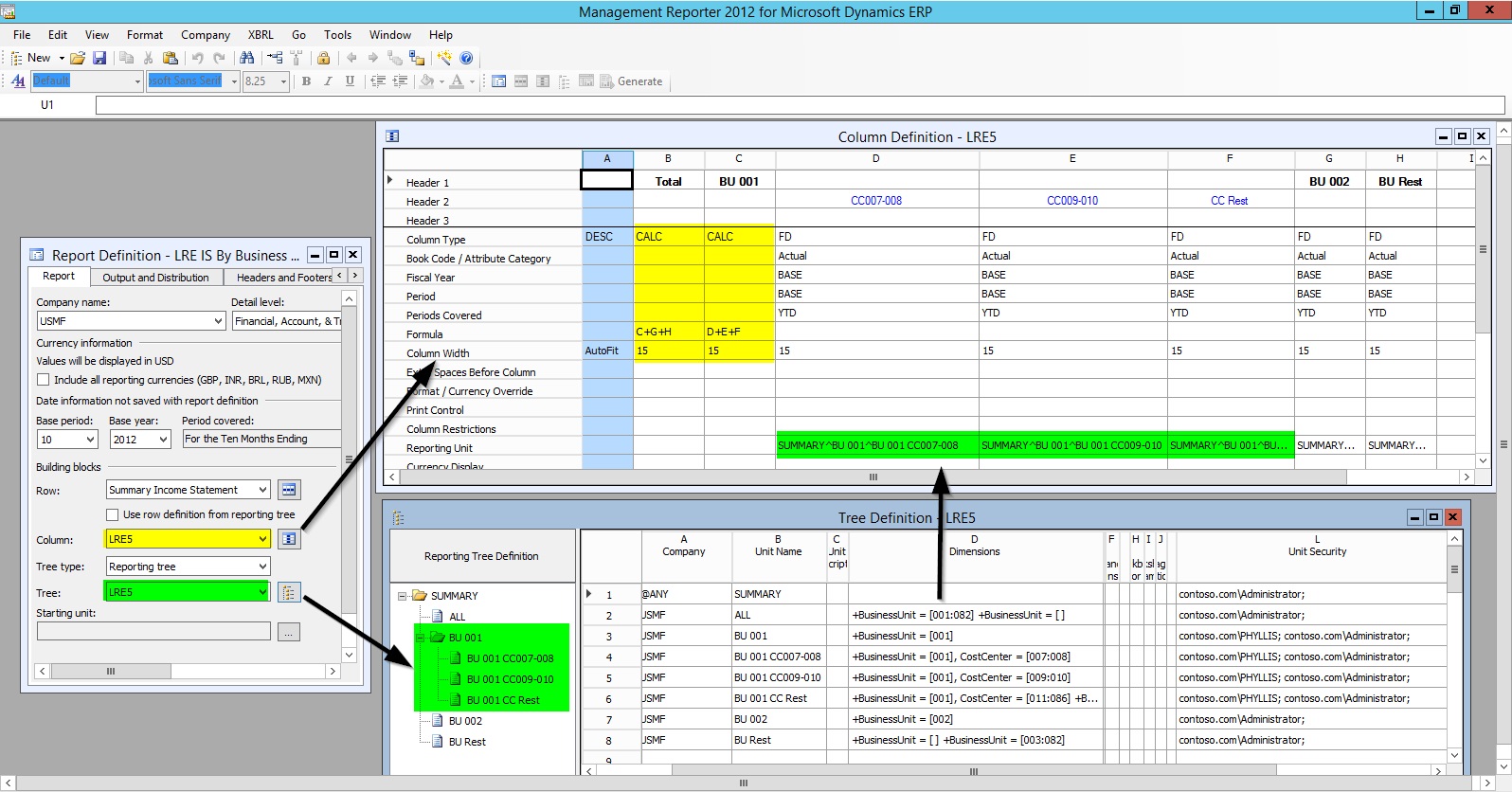The image size is (1512, 792).
Task: Open the font size 8.25 dropdown
Action: (283, 81)
